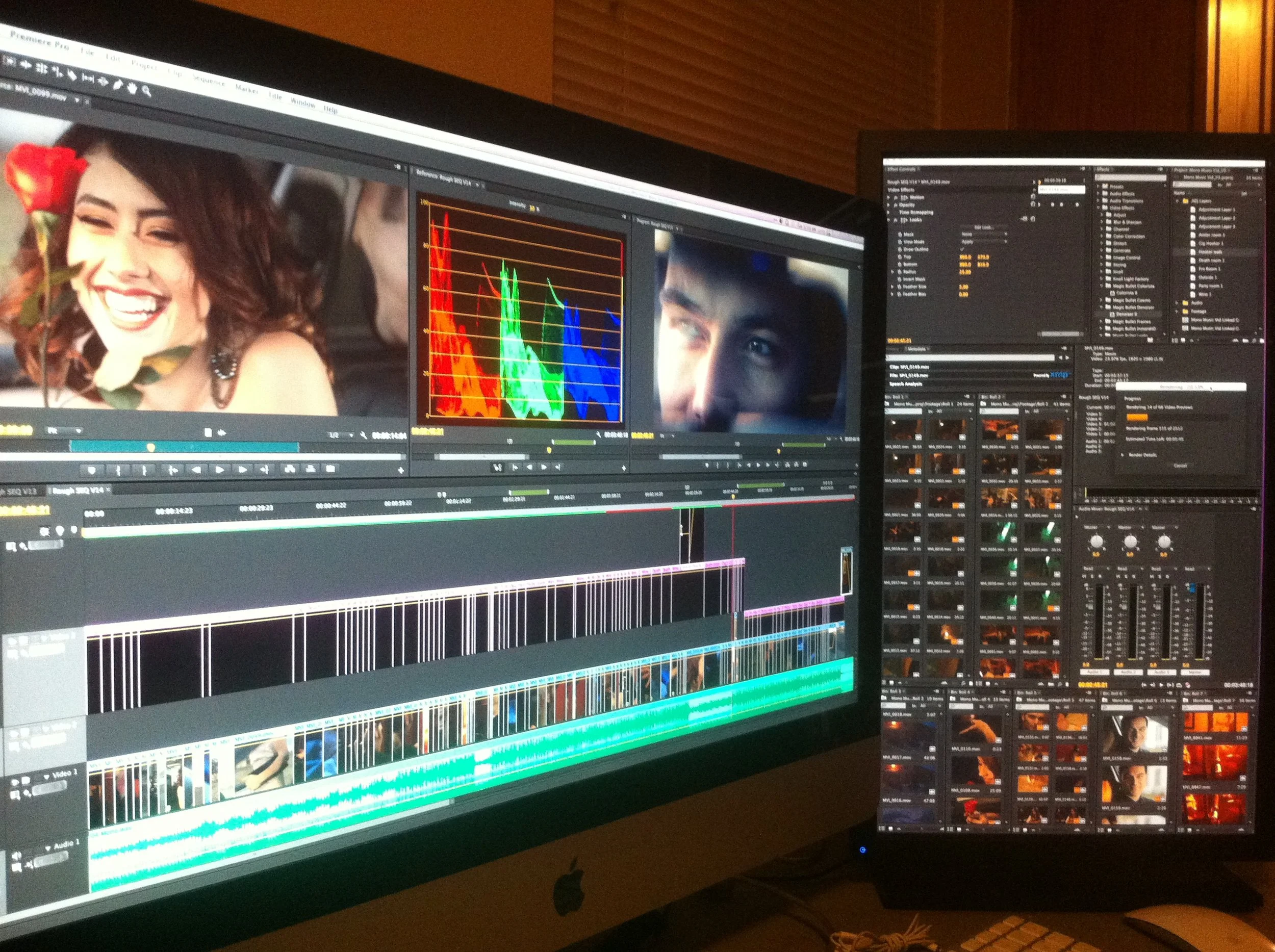Play the clip in Source monitor
This screenshot has width=1275, height=952.
[220, 470]
